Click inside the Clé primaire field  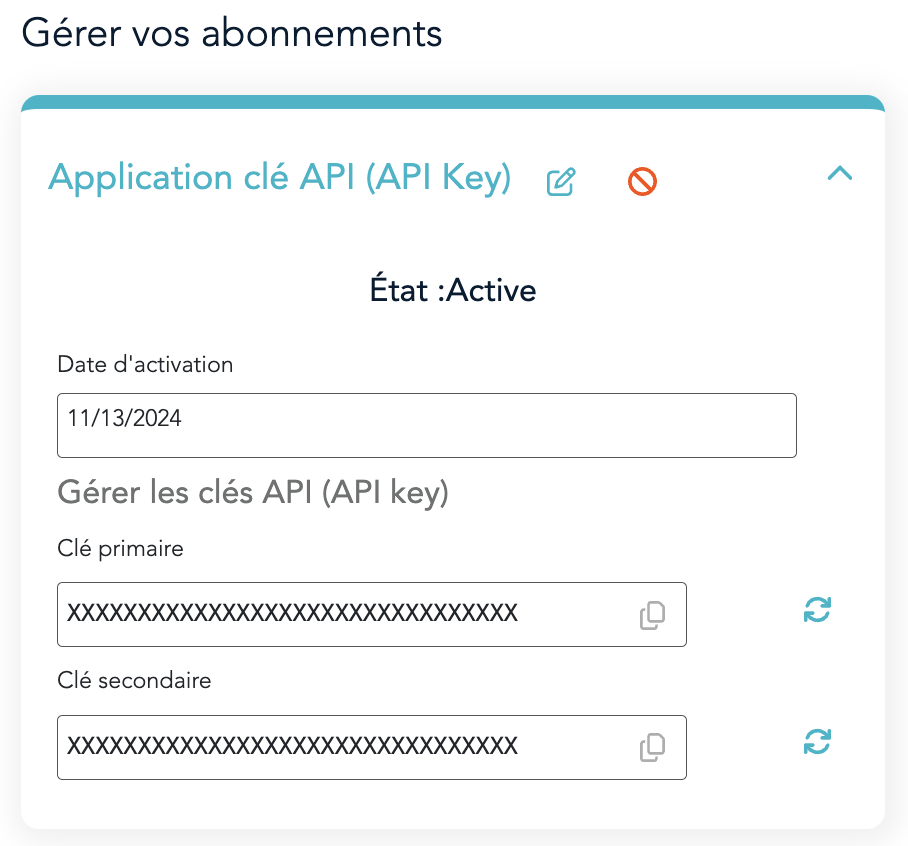pos(340,614)
